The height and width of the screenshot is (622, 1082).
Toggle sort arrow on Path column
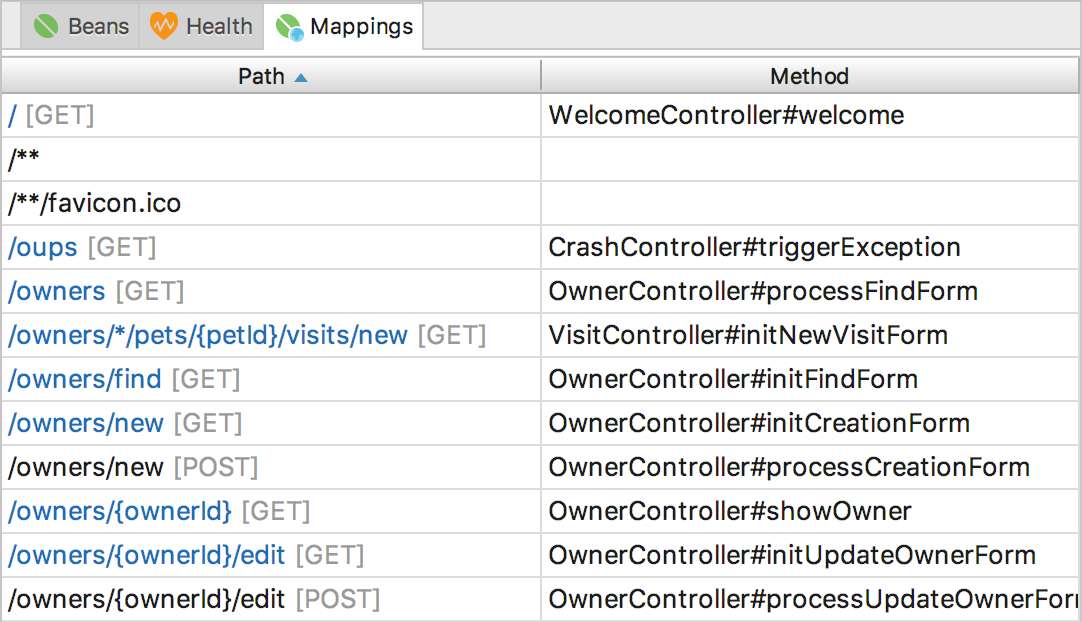[301, 77]
